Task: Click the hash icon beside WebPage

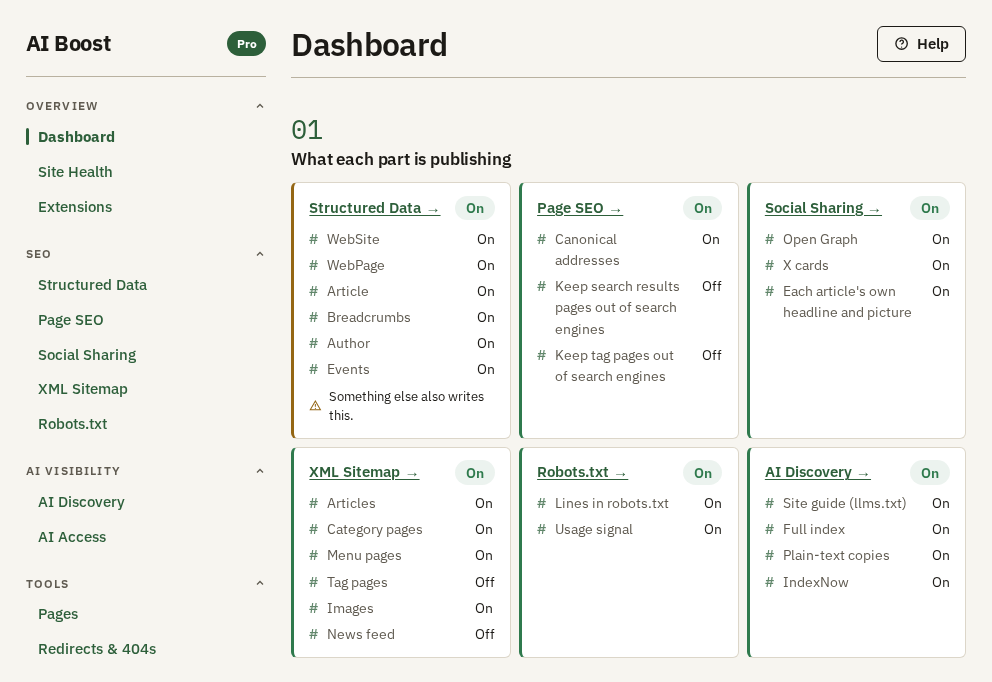Action: (313, 265)
